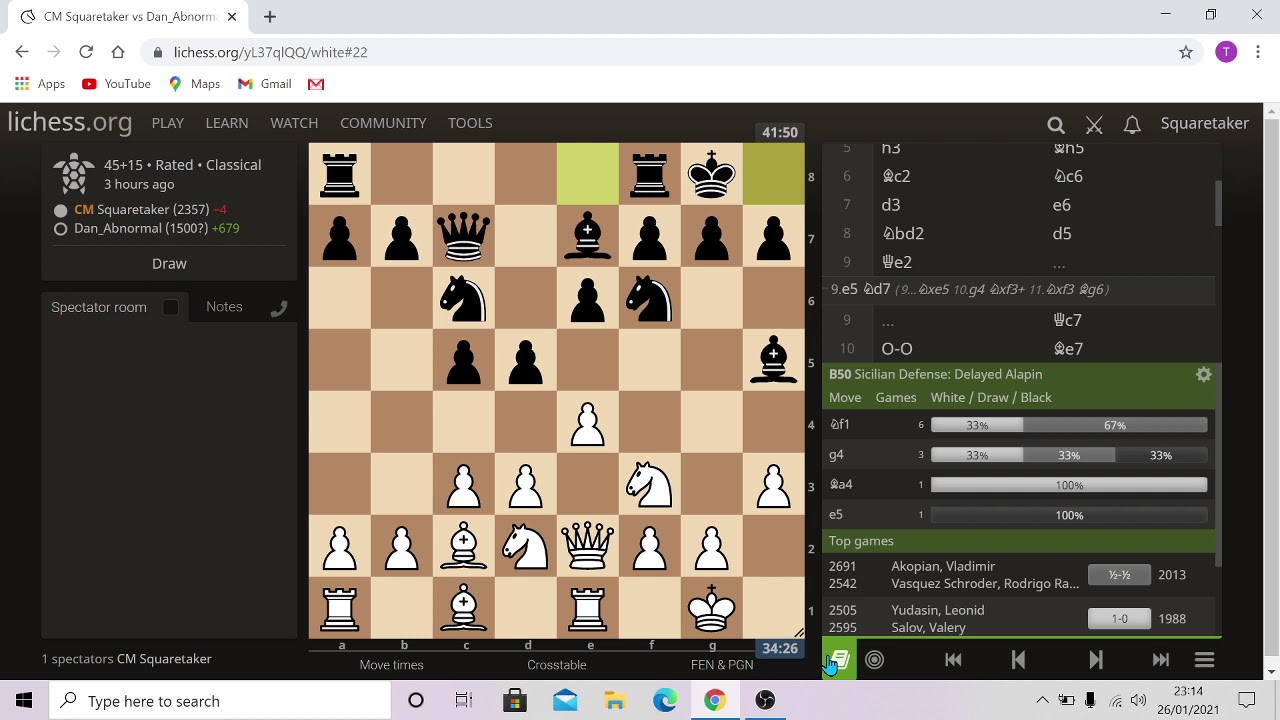This screenshot has width=1280, height=720.
Task: Open opening explorer settings gear
Action: (1204, 375)
